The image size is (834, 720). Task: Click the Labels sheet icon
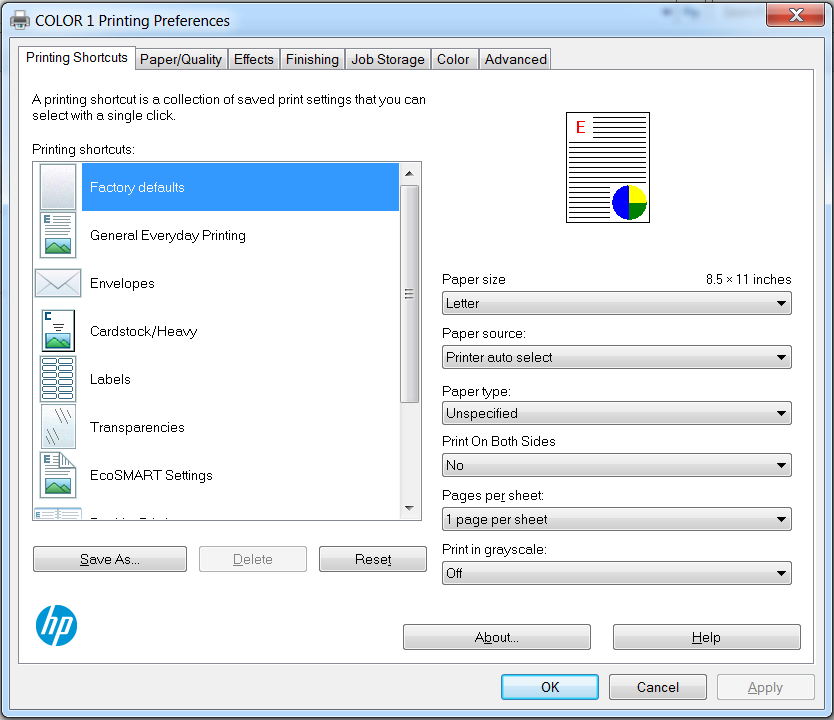[58, 379]
